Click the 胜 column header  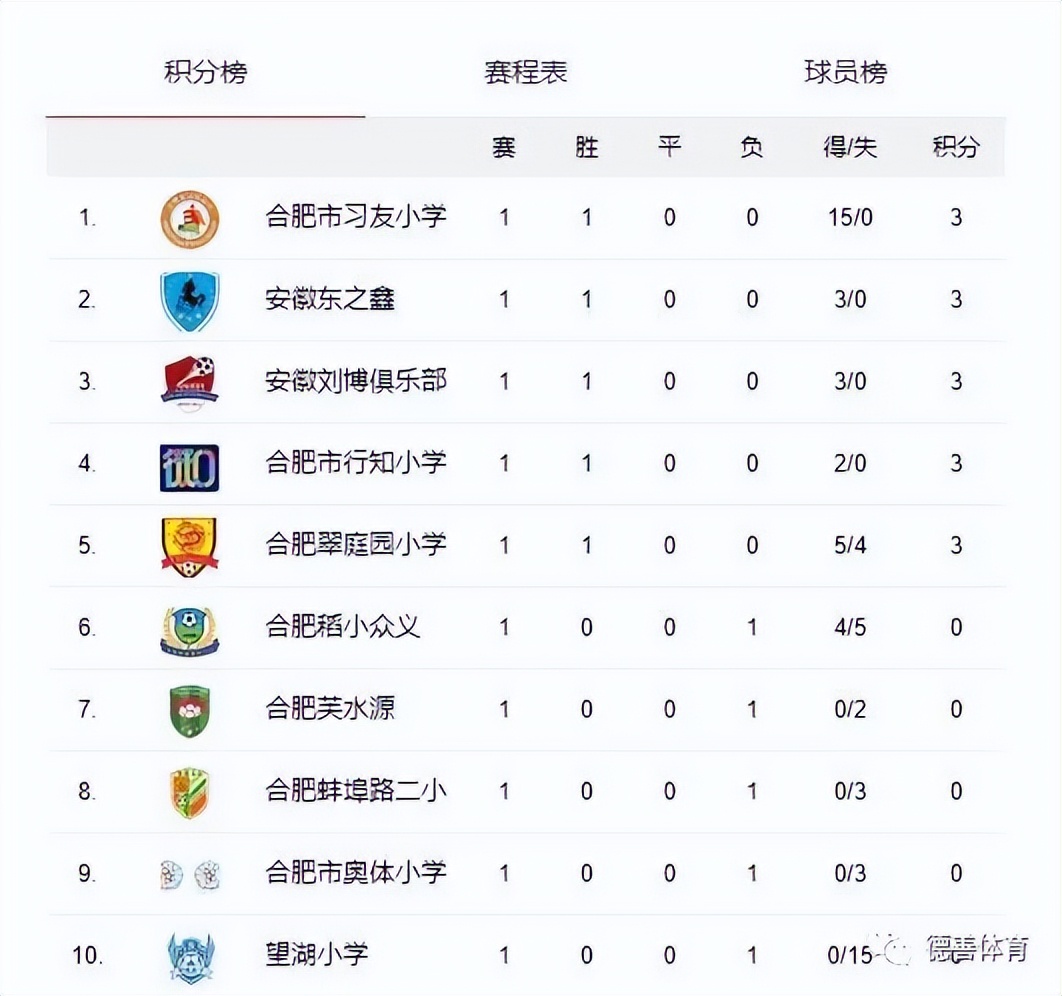pyautogui.click(x=587, y=147)
